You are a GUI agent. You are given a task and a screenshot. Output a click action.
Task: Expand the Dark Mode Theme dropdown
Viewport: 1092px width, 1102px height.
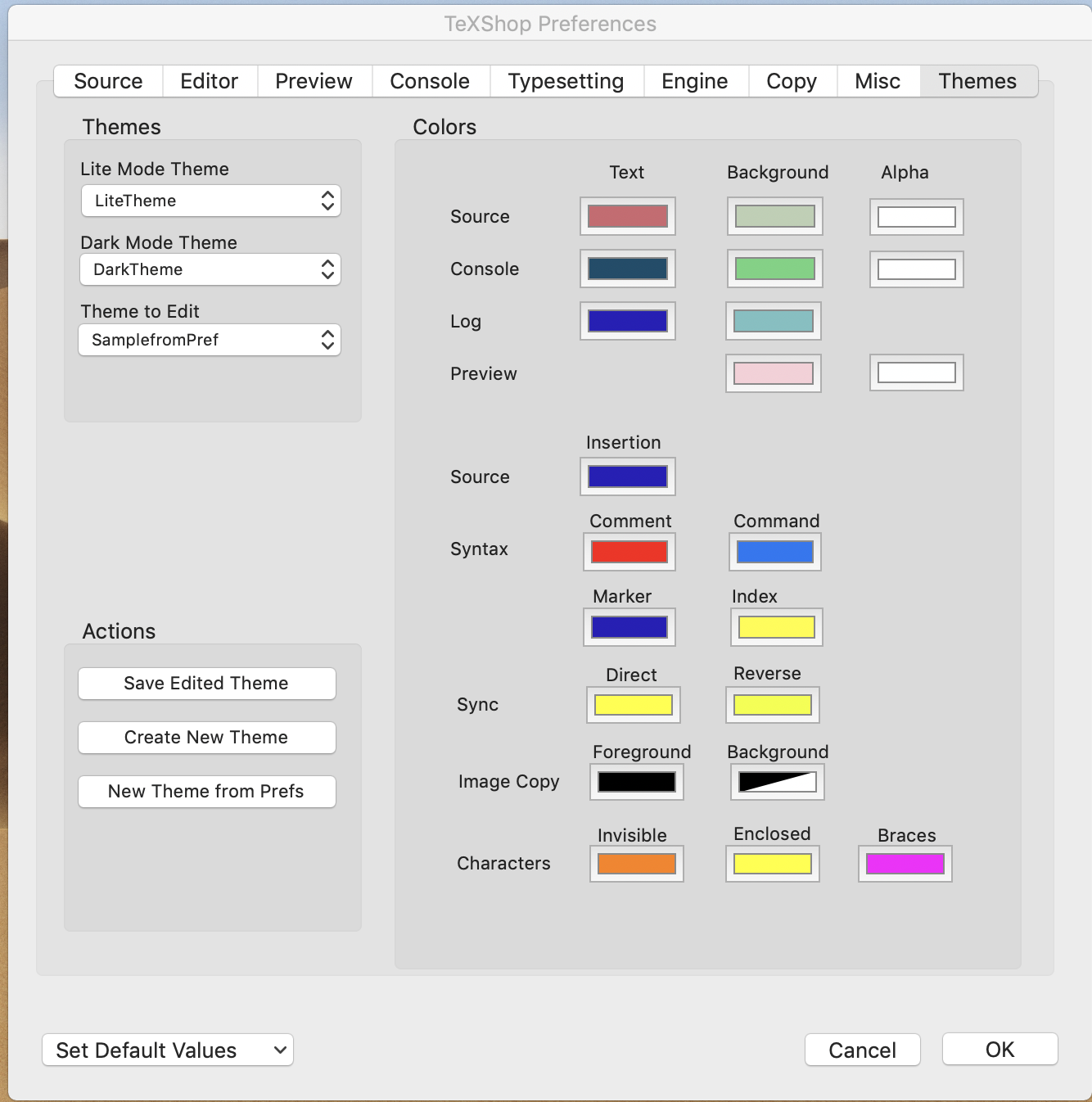pyautogui.click(x=210, y=269)
